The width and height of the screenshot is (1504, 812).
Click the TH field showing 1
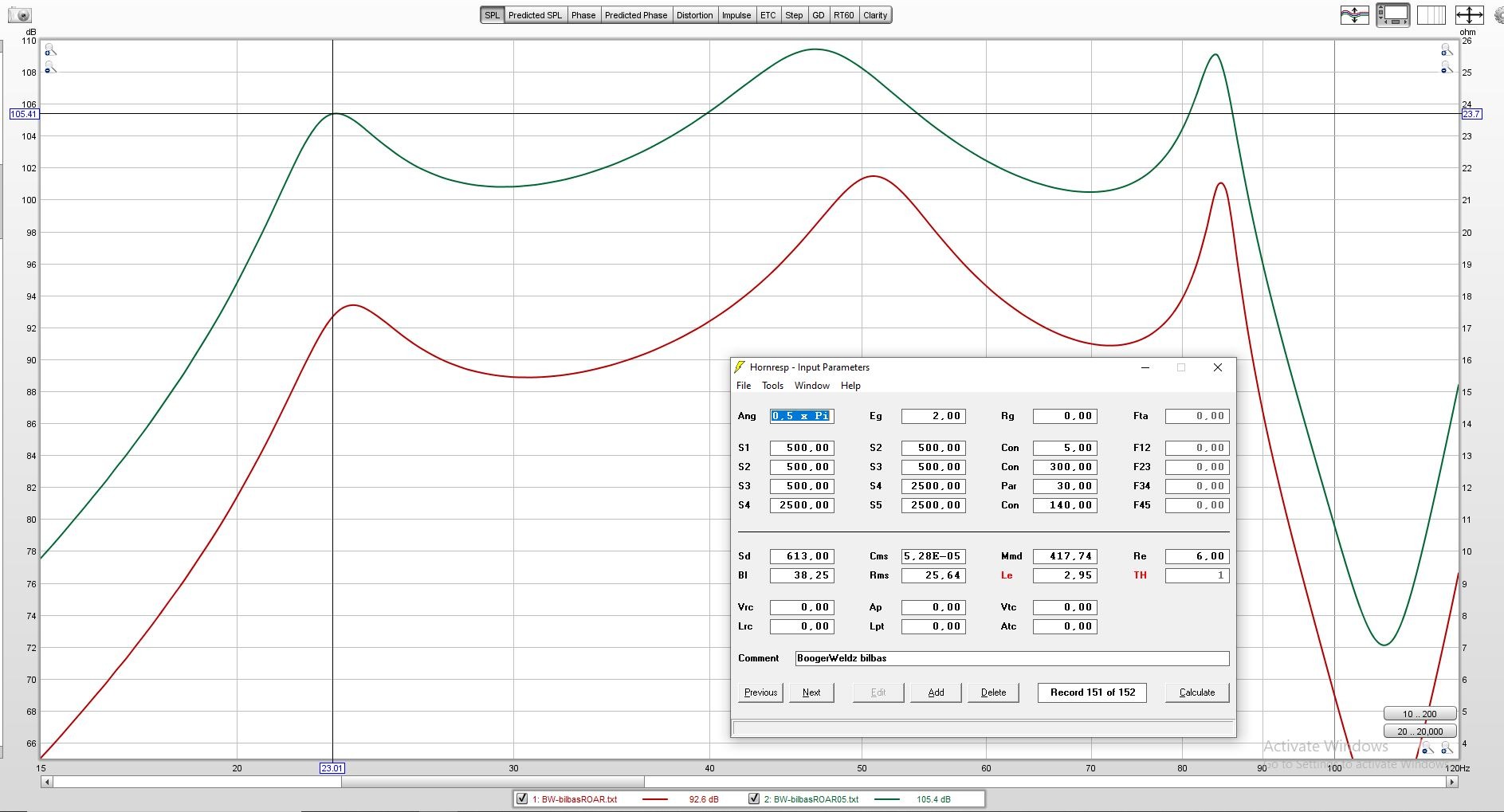coord(1197,575)
